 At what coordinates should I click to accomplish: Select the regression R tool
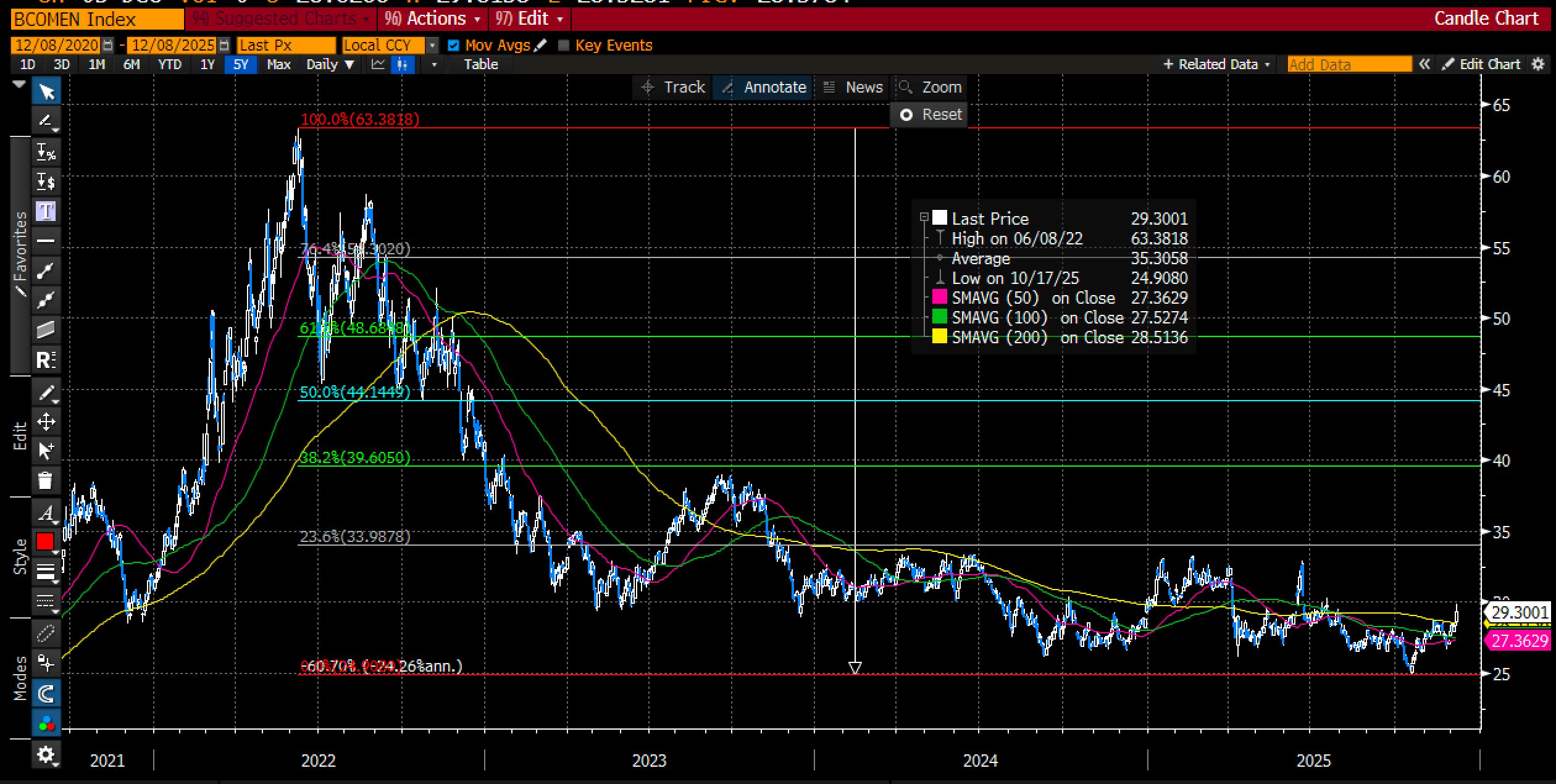(46, 359)
